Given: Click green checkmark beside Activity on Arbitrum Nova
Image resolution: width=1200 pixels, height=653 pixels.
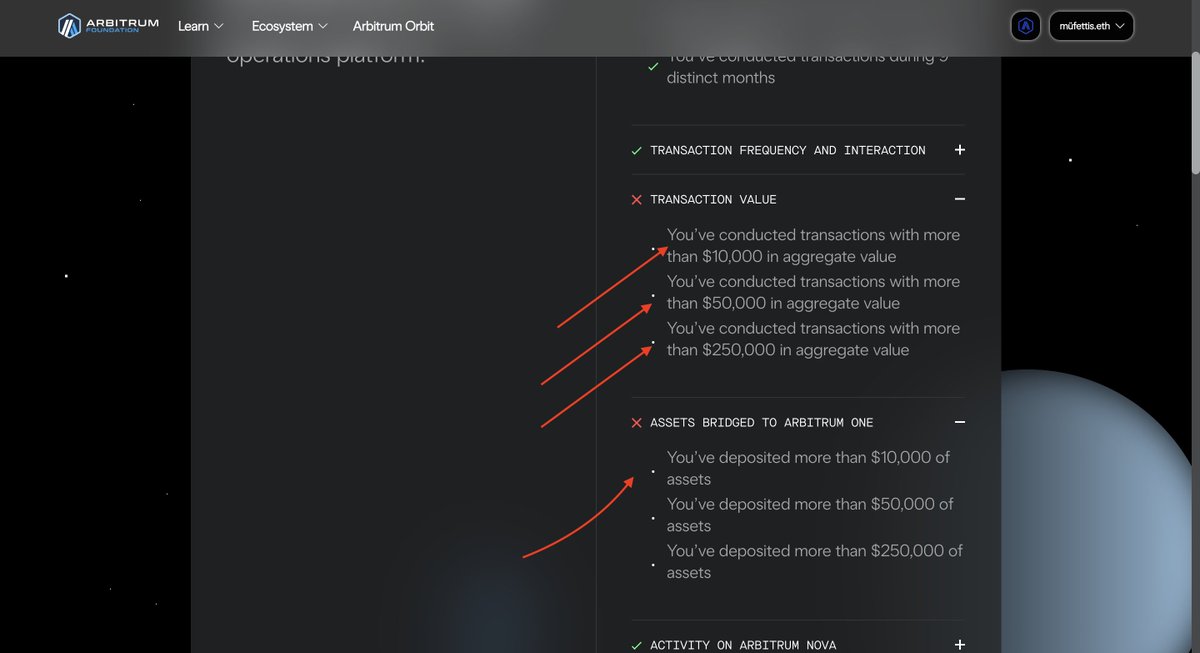Looking at the screenshot, I should (637, 646).
